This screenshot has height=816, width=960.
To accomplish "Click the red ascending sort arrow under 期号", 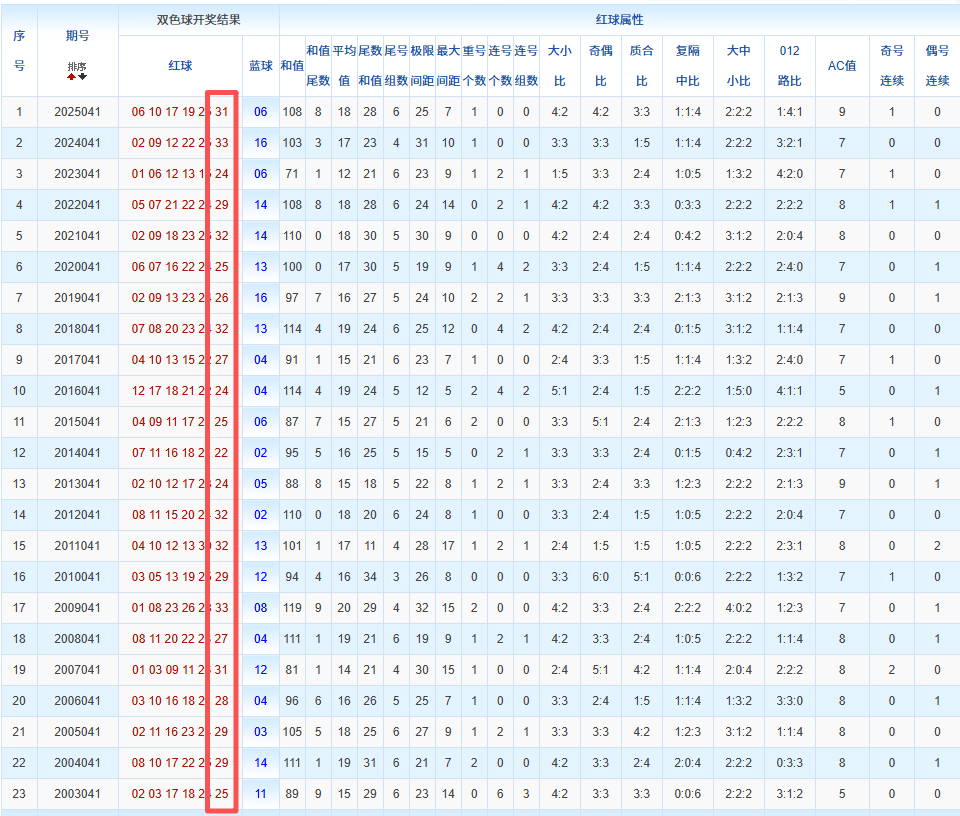I will click(71, 76).
